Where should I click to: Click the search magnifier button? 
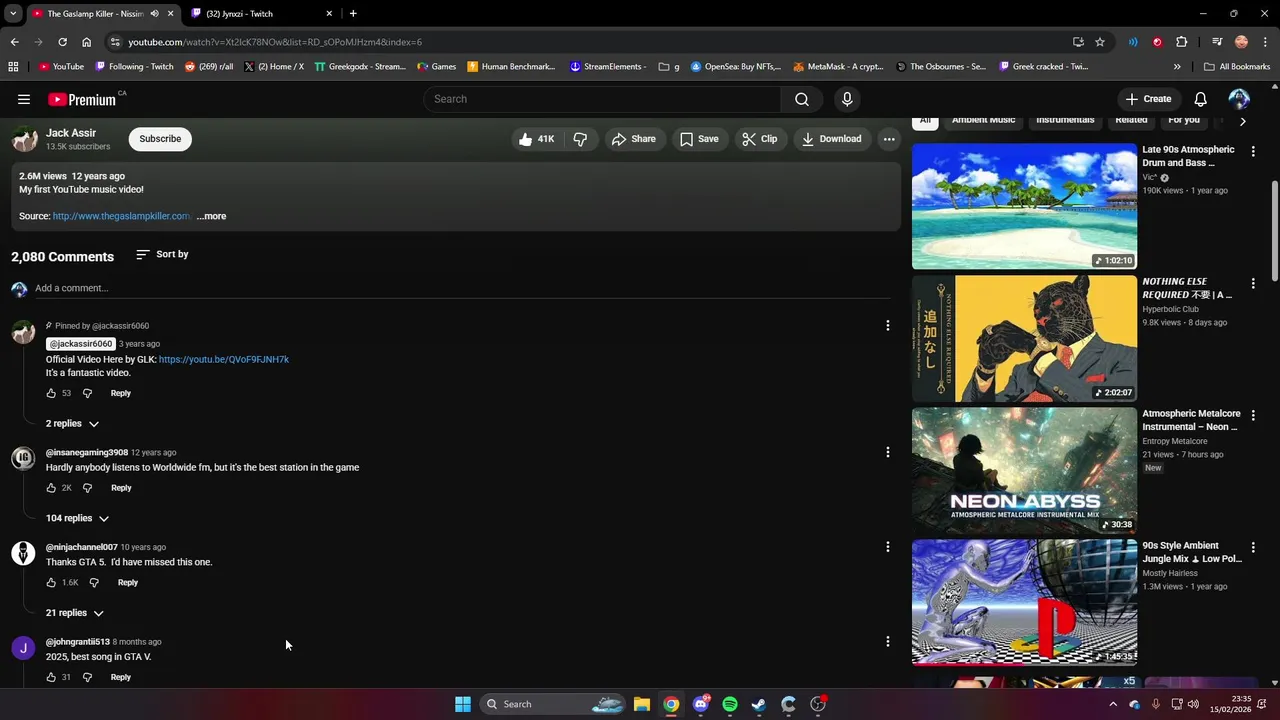coord(802,99)
